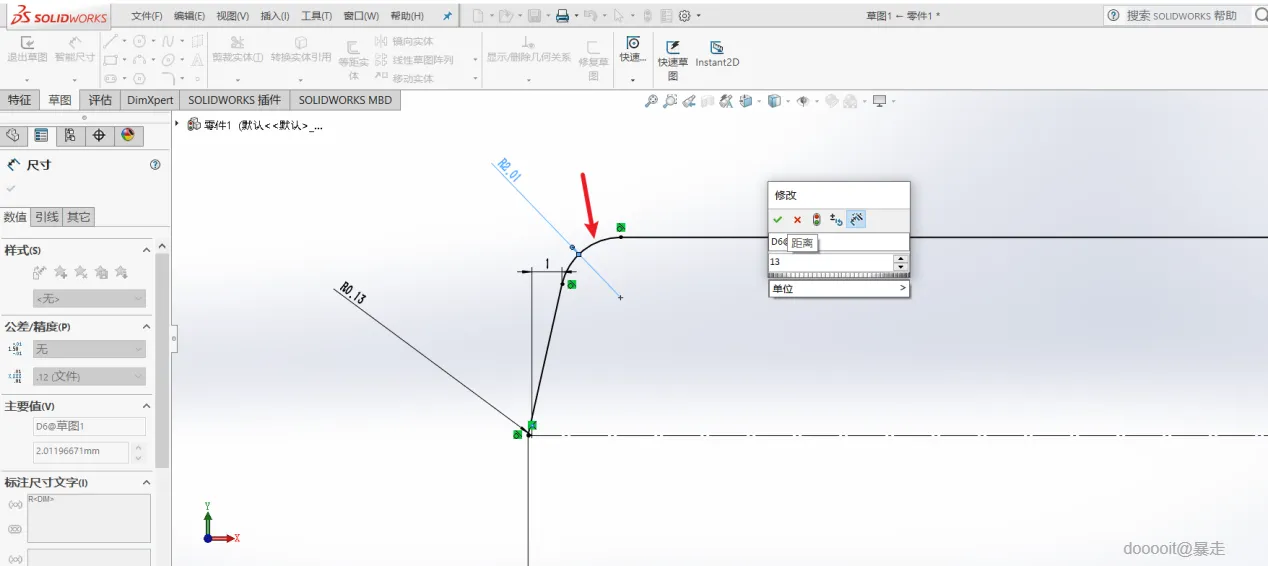The image size is (1268, 566).
Task: Open the options gear icon
Action: [x=685, y=16]
